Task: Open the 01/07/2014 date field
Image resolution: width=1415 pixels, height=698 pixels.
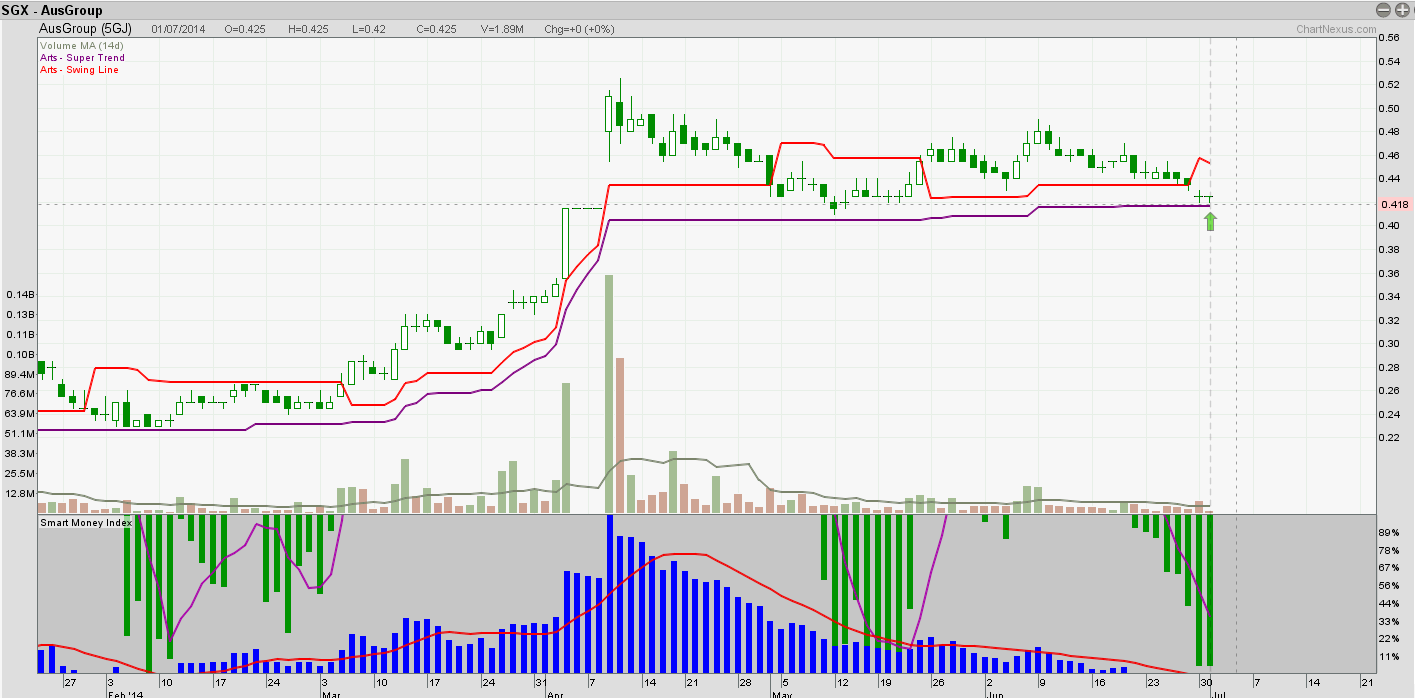Action: coord(178,29)
